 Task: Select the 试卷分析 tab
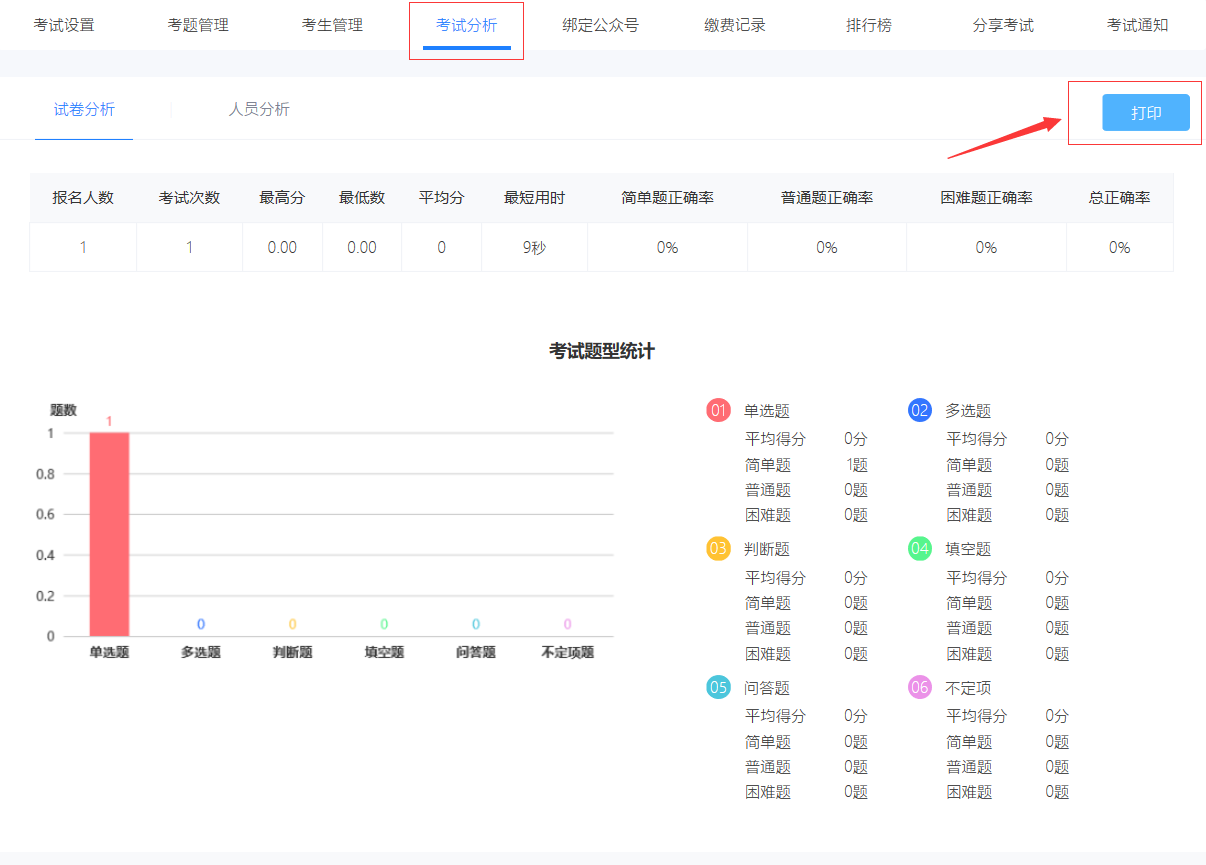84,109
